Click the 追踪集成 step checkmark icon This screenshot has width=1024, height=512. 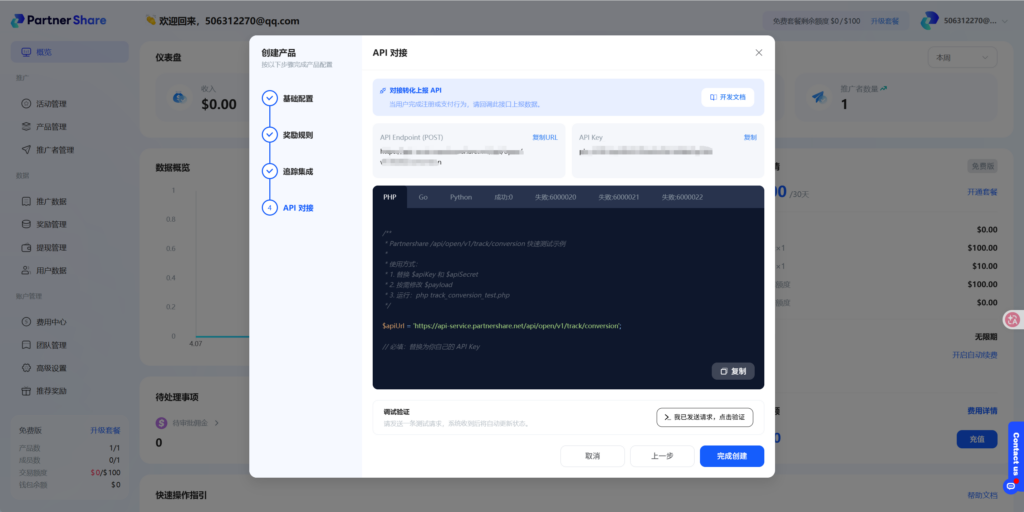pos(269,171)
